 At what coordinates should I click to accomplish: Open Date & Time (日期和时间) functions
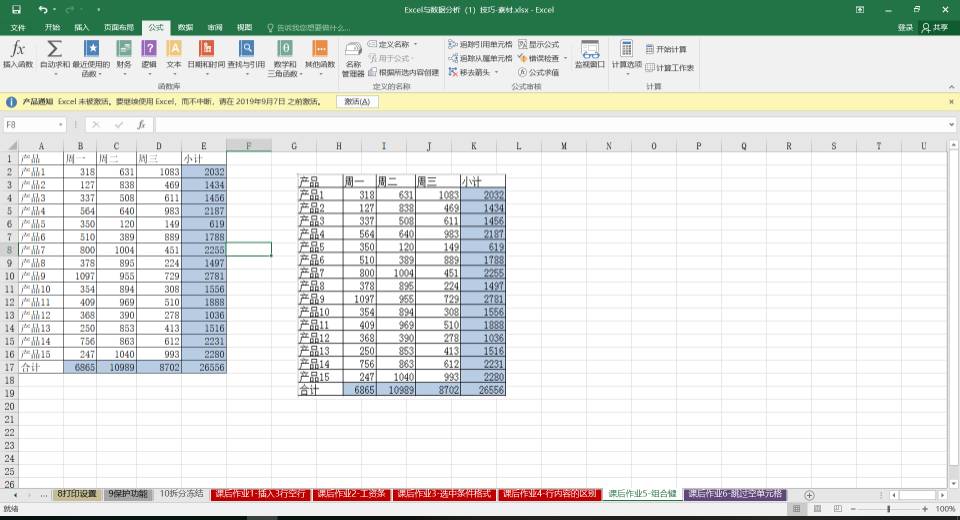click(x=206, y=55)
